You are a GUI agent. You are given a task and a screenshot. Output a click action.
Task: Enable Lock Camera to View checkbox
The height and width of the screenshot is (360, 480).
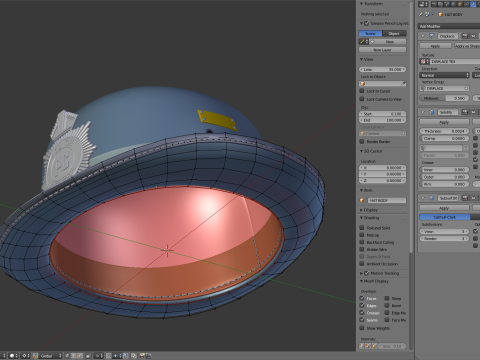pos(362,99)
